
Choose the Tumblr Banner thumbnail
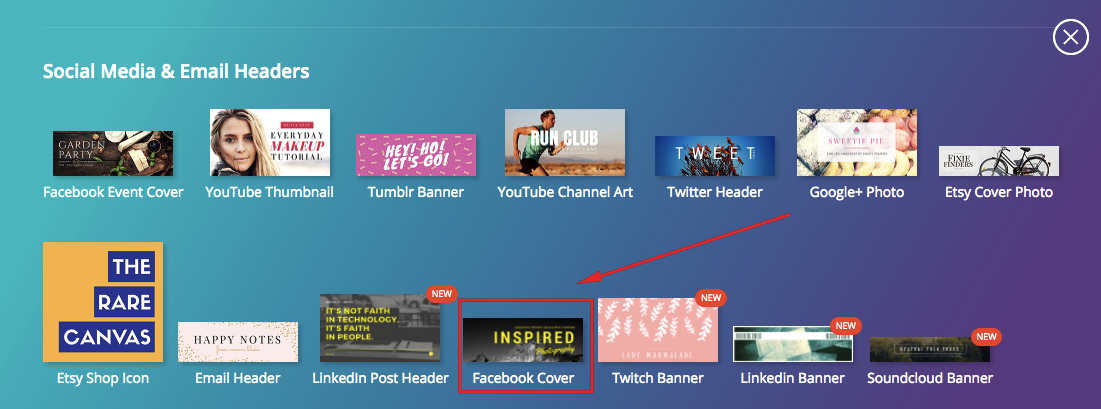(416, 155)
